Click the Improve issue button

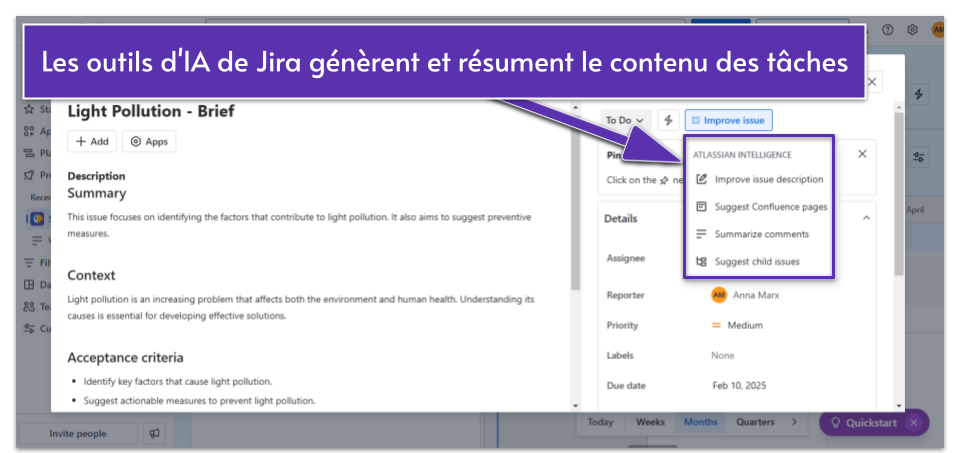pos(729,120)
